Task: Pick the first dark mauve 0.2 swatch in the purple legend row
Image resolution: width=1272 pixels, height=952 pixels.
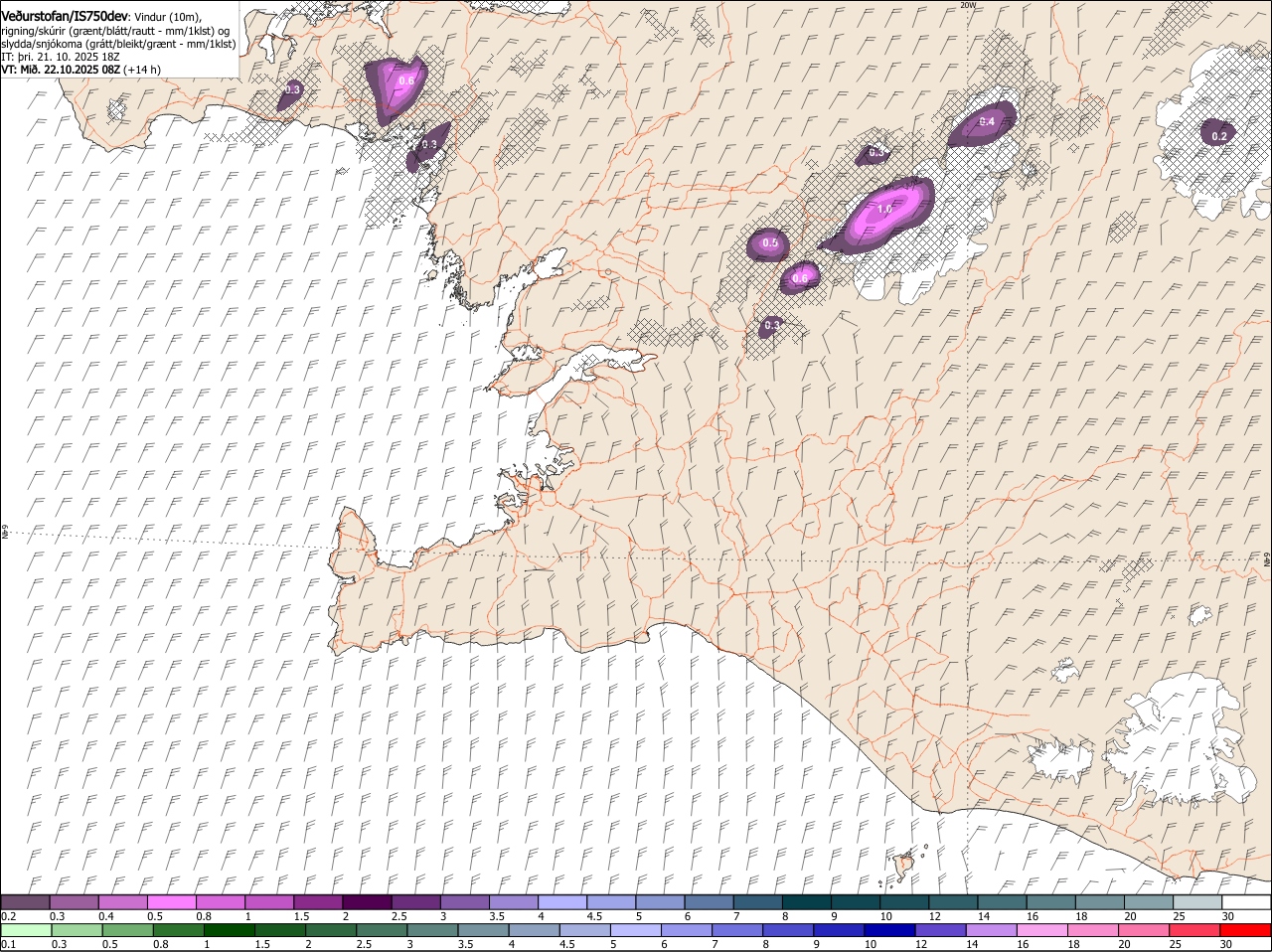Action: tap(25, 902)
